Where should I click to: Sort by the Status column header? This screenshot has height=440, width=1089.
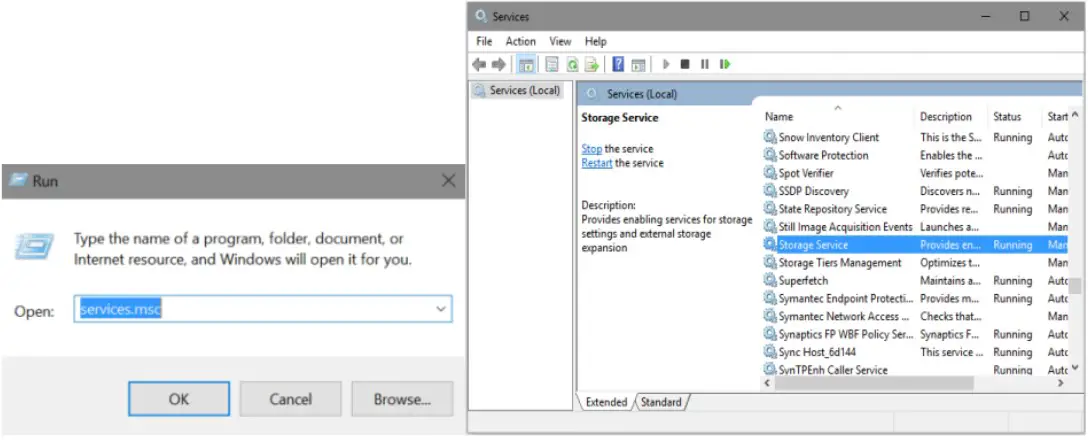click(x=1007, y=117)
